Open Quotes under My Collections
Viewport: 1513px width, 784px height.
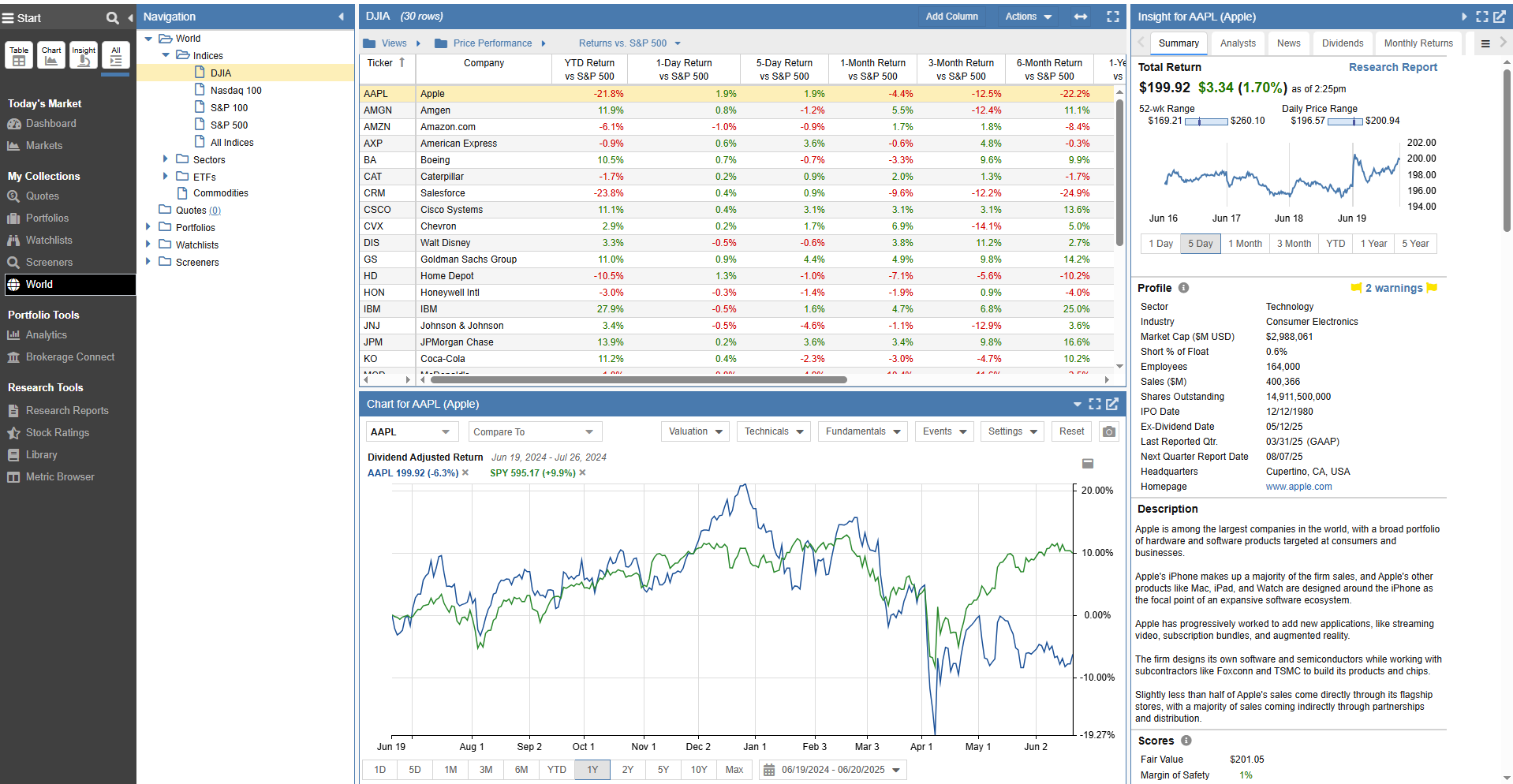click(x=42, y=196)
